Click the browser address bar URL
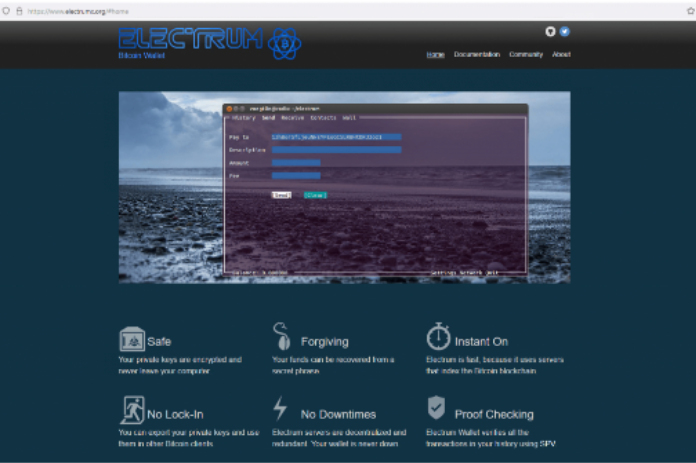The width and height of the screenshot is (696, 463). point(78,12)
